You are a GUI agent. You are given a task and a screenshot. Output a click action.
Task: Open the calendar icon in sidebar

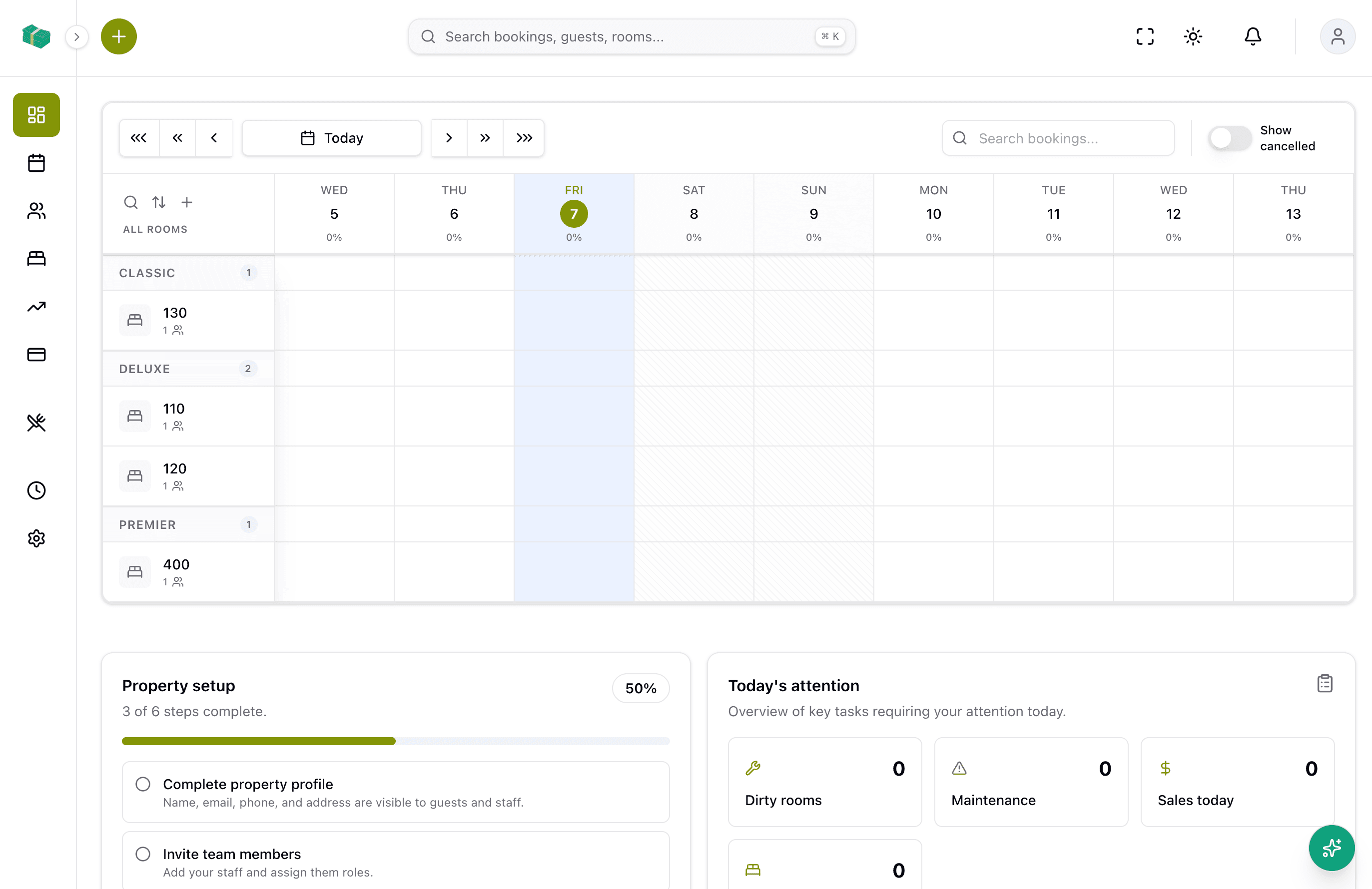click(36, 163)
